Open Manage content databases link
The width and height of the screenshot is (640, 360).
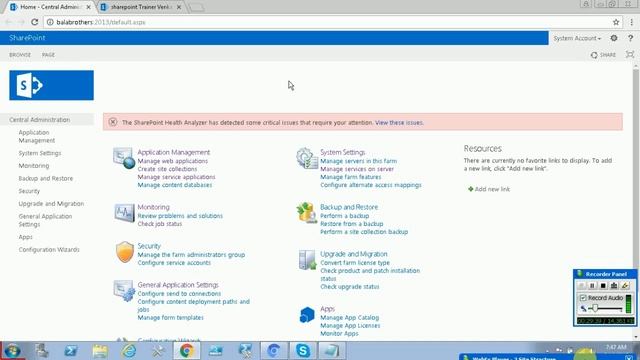click(175, 185)
